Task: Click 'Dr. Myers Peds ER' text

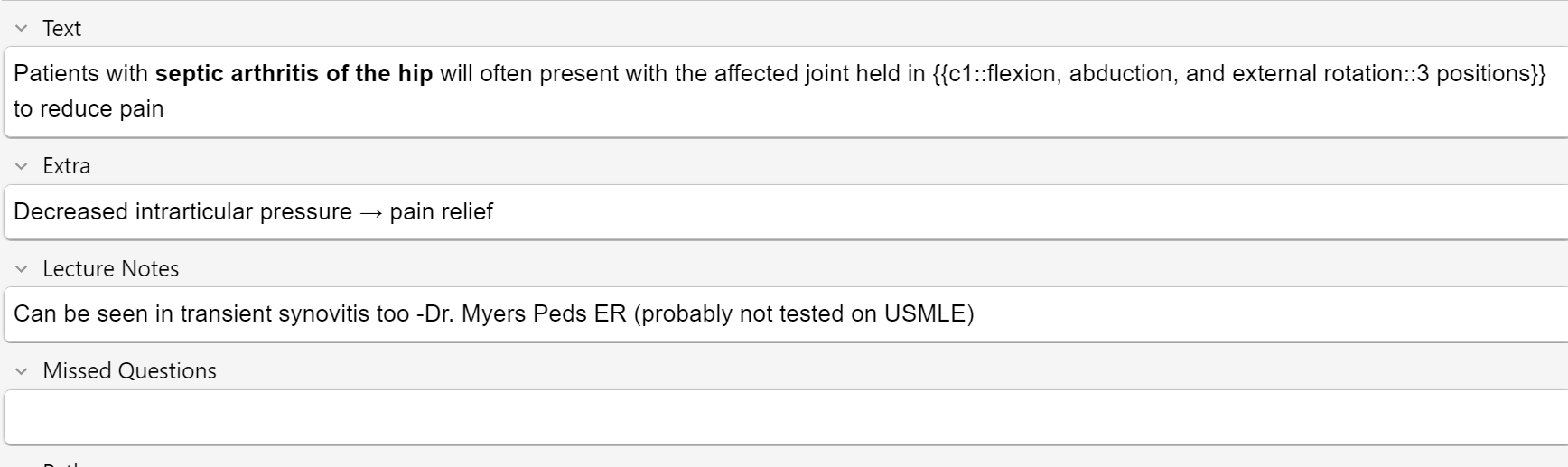Action: coord(525,313)
